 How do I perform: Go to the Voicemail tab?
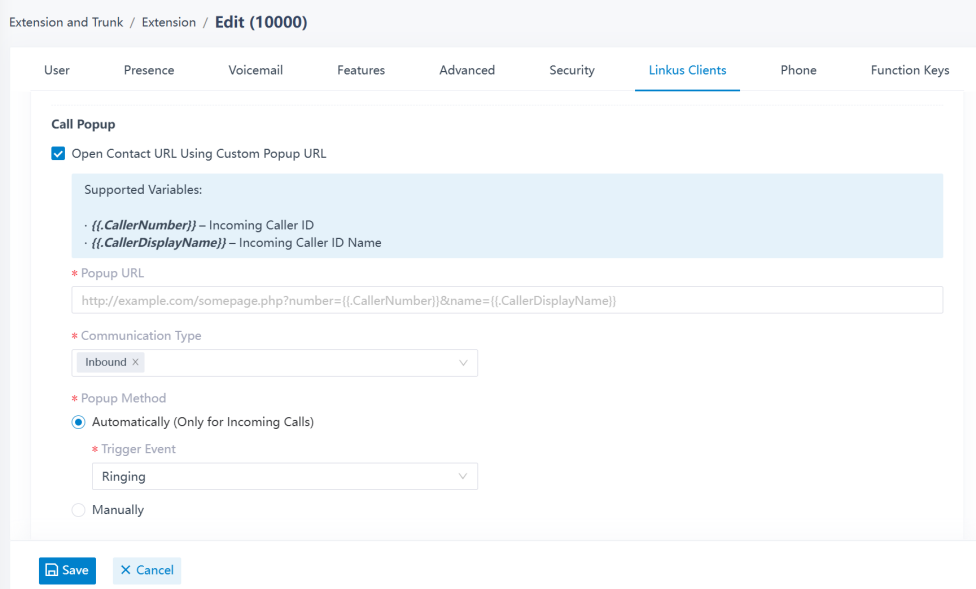point(255,70)
